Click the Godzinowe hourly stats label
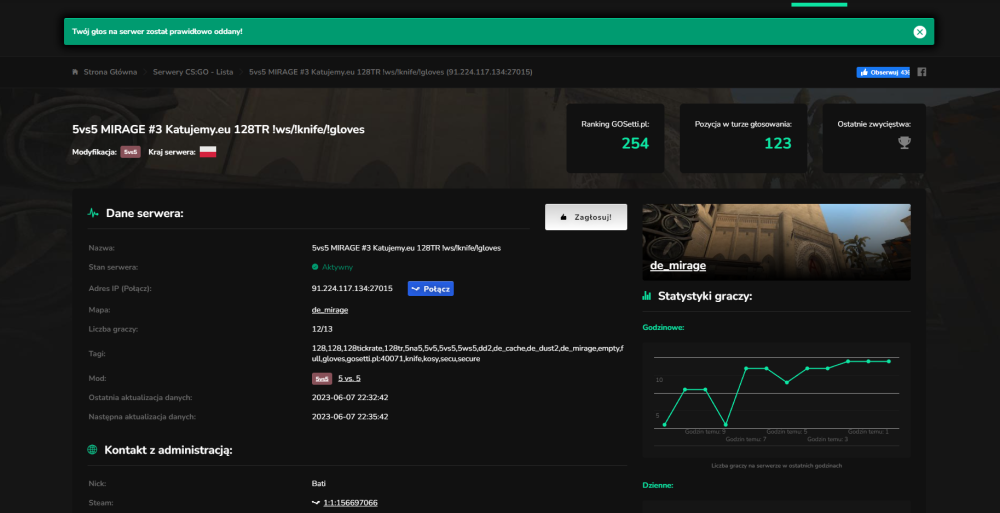This screenshot has width=1000, height=513. [x=663, y=327]
